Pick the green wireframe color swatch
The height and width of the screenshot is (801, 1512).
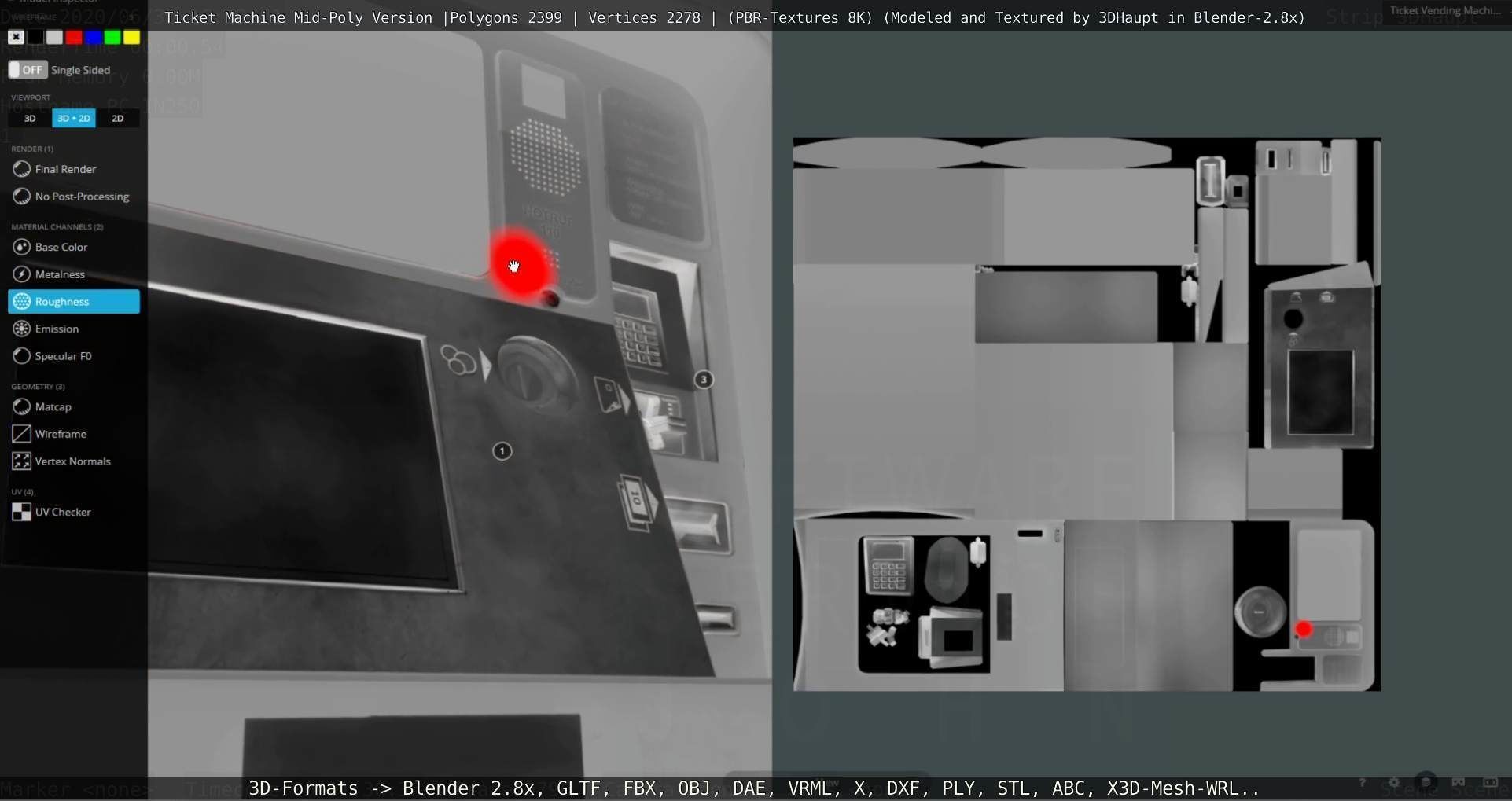click(112, 37)
